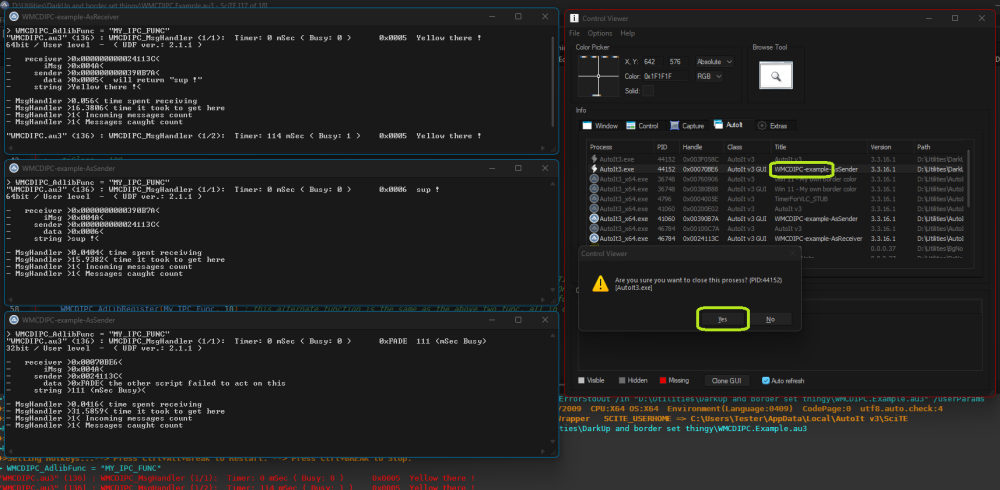Image resolution: width=1000 pixels, height=490 pixels.
Task: Click No in the close process dialog
Action: click(770, 319)
